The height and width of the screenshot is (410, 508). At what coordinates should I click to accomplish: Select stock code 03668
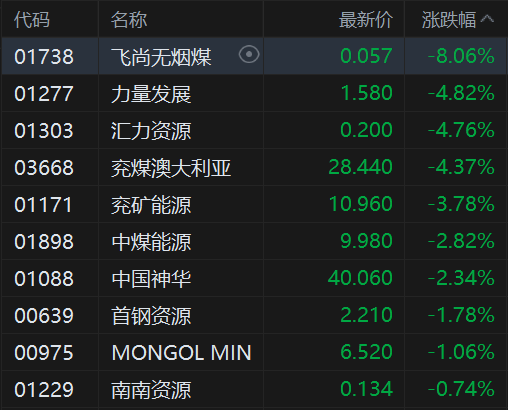tap(44, 167)
